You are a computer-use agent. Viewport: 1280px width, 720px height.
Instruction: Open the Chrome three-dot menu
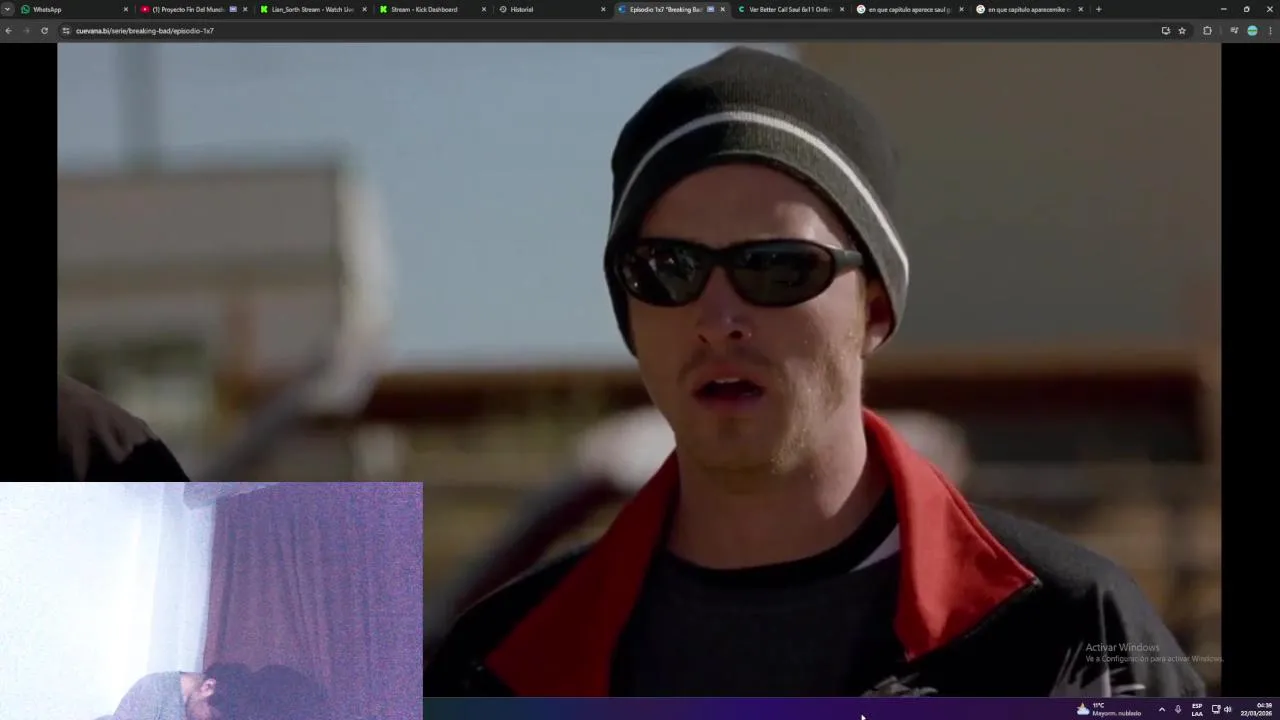(x=1271, y=31)
